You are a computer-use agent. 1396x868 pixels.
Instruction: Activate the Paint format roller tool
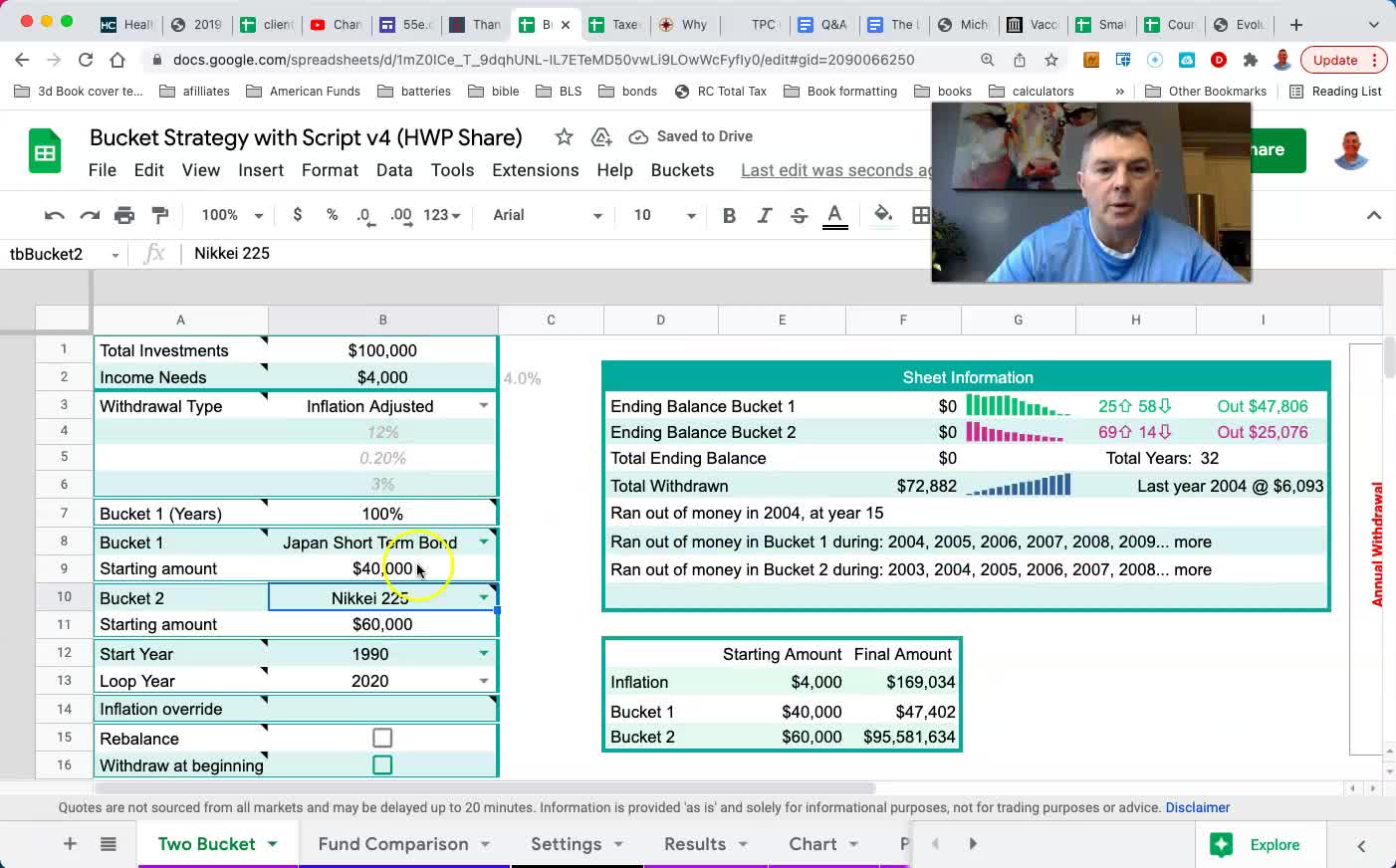(159, 215)
